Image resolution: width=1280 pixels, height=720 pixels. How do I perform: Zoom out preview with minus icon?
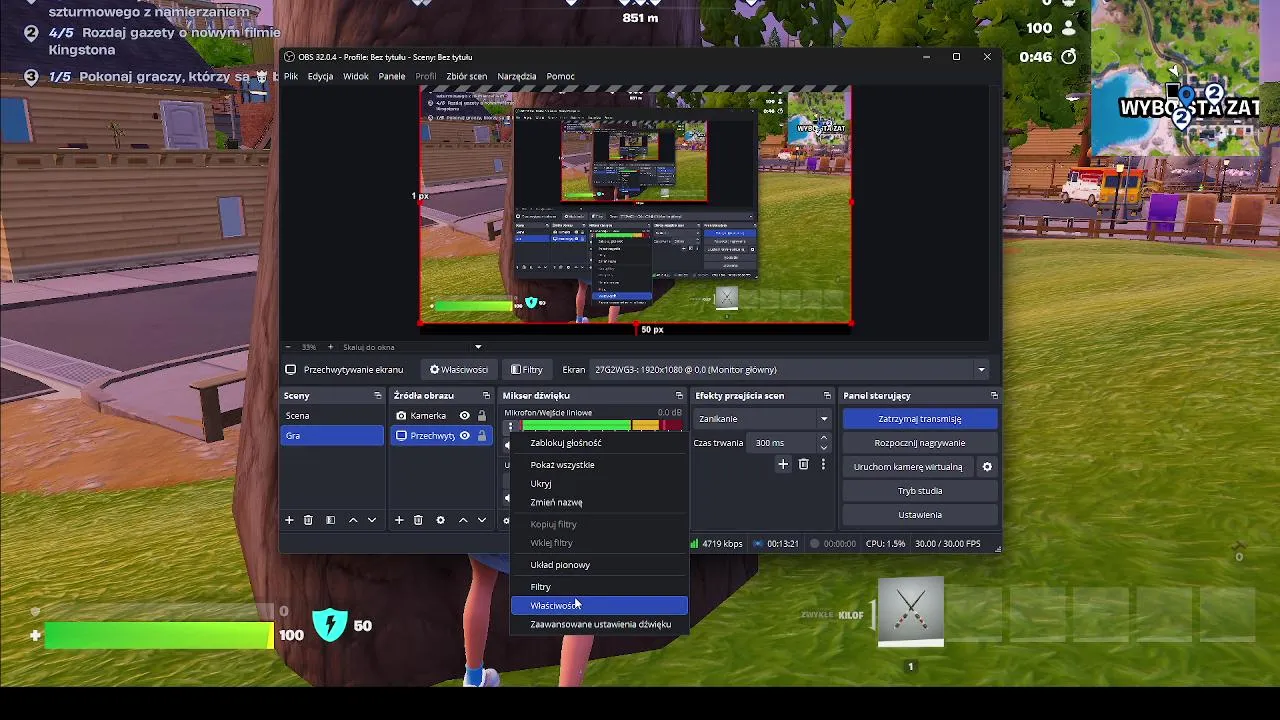point(287,347)
